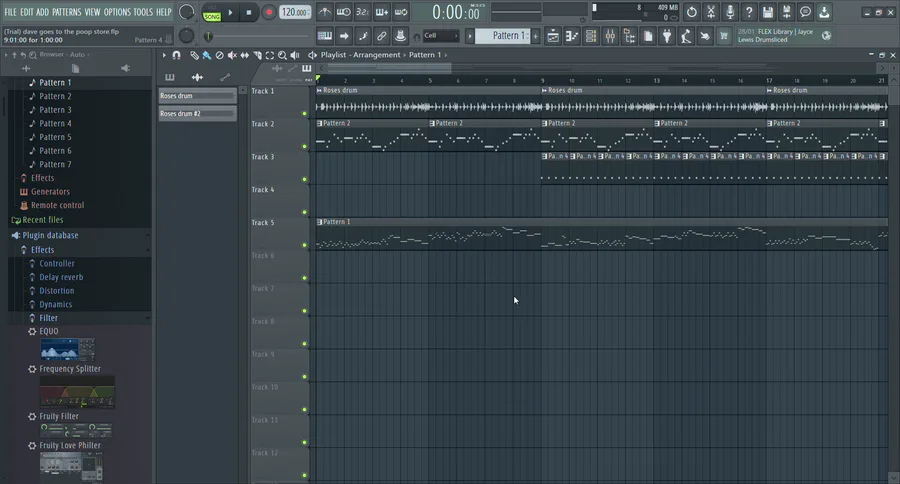Toggle multilink to controllers icon
This screenshot has width=900, height=484.
(x=382, y=36)
